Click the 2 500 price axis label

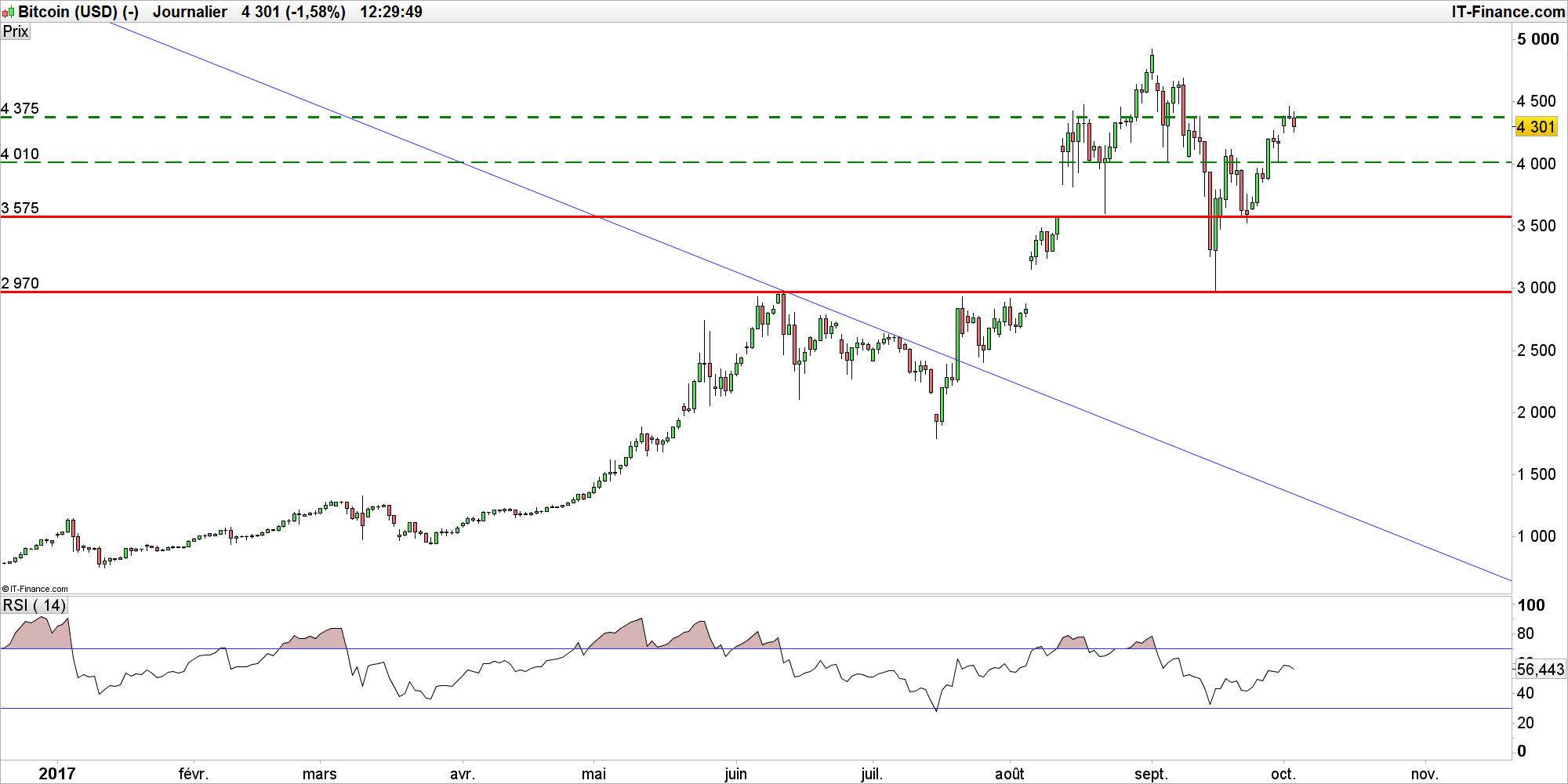(1537, 350)
